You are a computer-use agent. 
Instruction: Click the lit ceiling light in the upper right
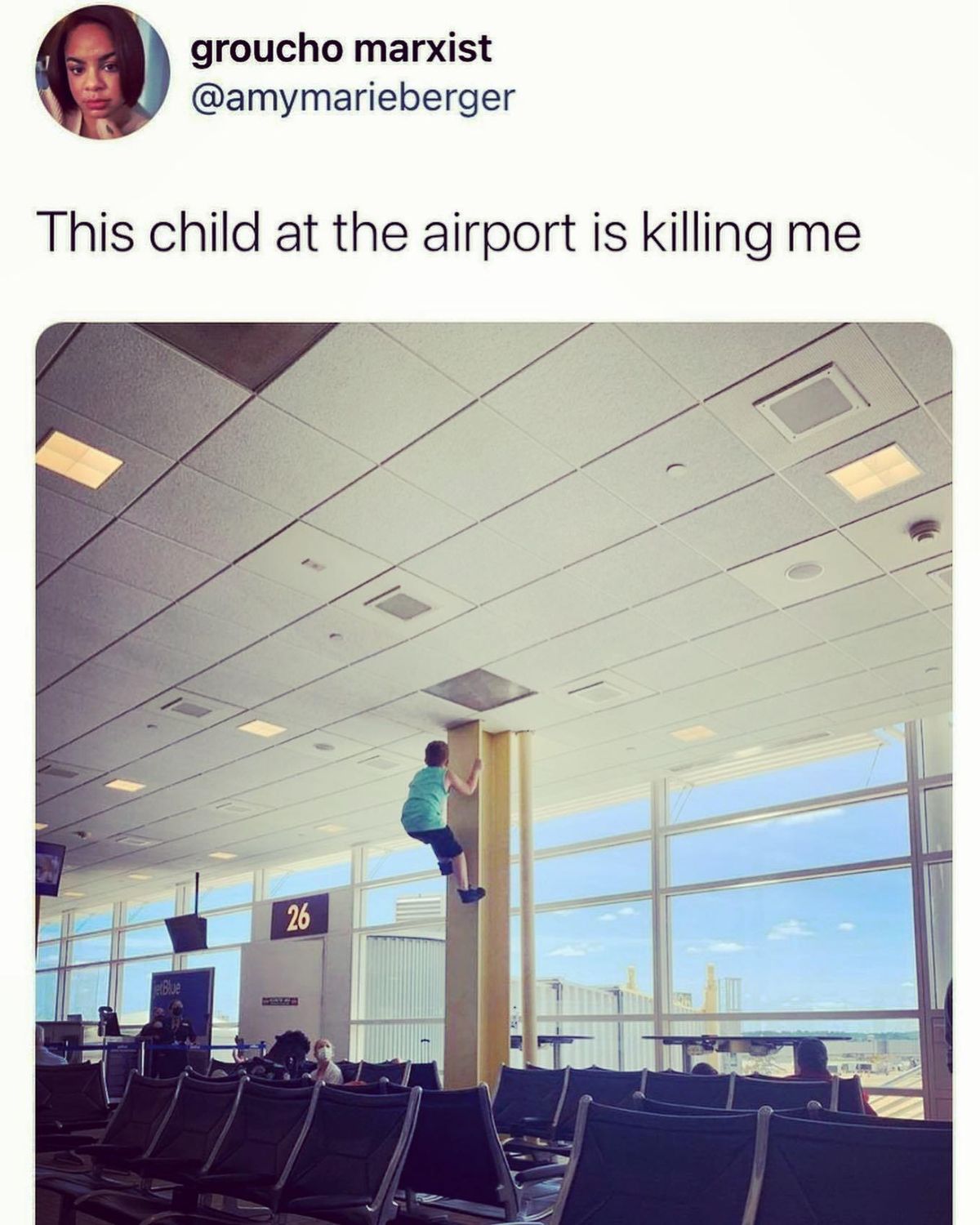(875, 471)
